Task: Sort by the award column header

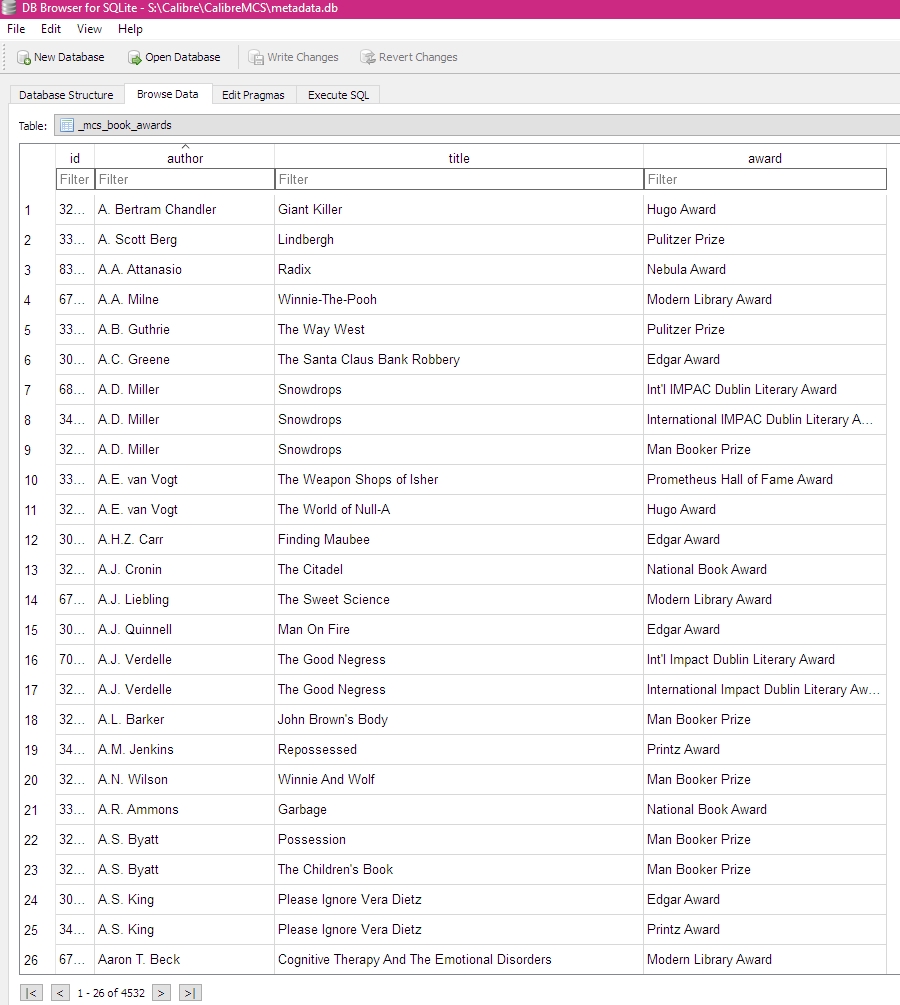Action: click(x=765, y=158)
